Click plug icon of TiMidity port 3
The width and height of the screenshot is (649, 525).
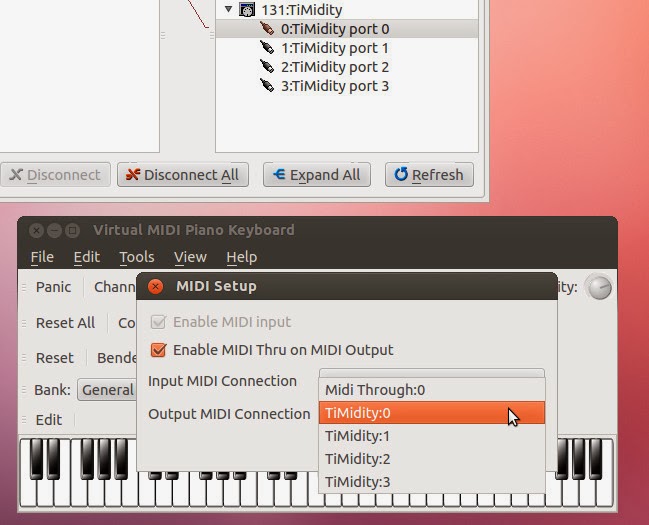pos(267,85)
